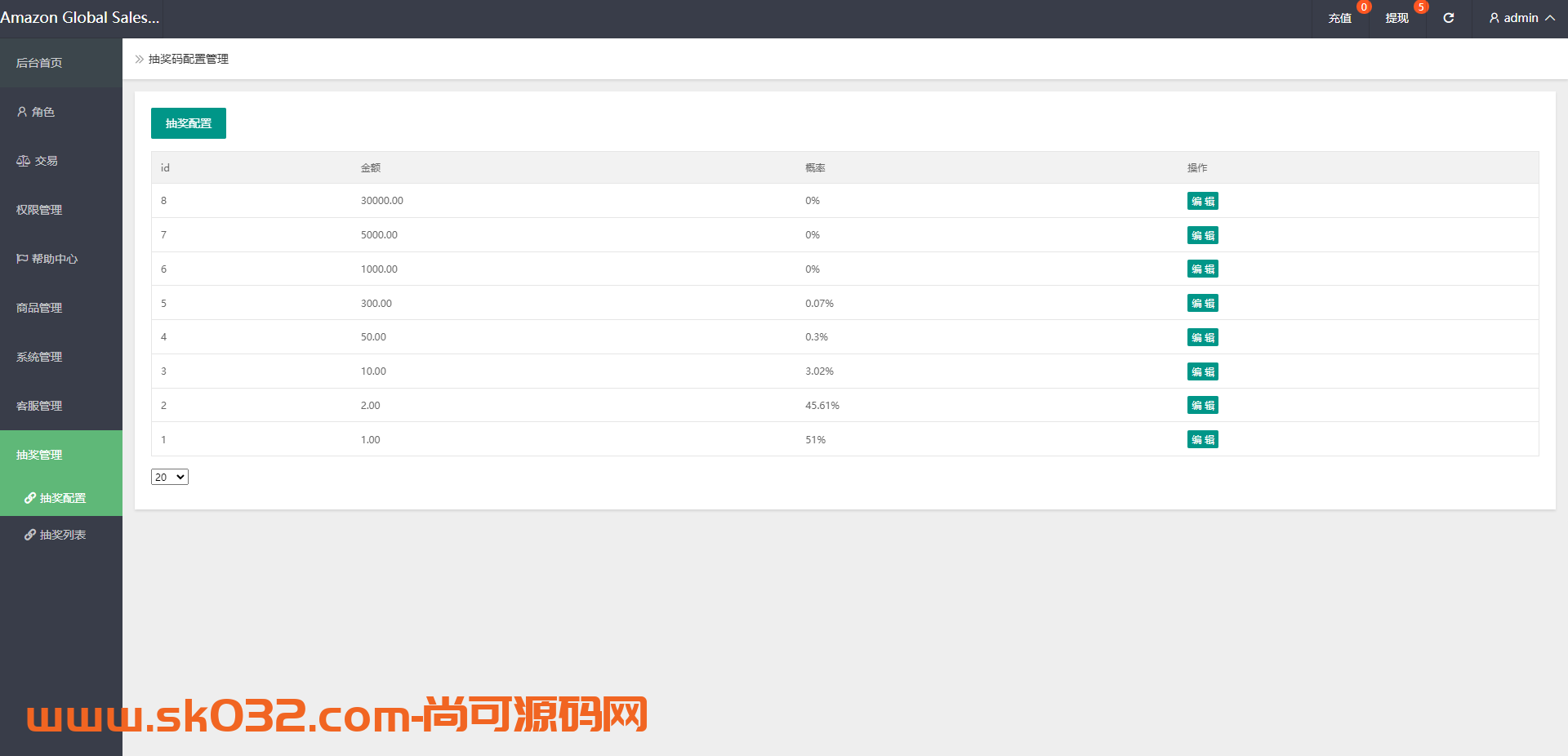Edit row with amount 50.00

tap(1203, 337)
